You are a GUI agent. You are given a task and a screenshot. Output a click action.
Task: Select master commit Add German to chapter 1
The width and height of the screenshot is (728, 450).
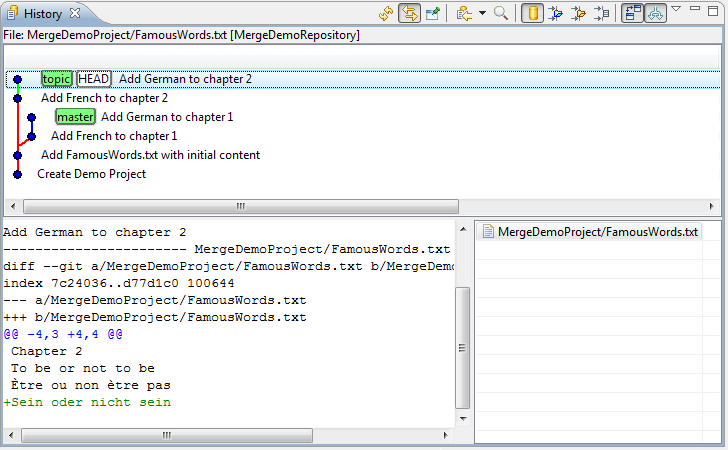[167, 117]
